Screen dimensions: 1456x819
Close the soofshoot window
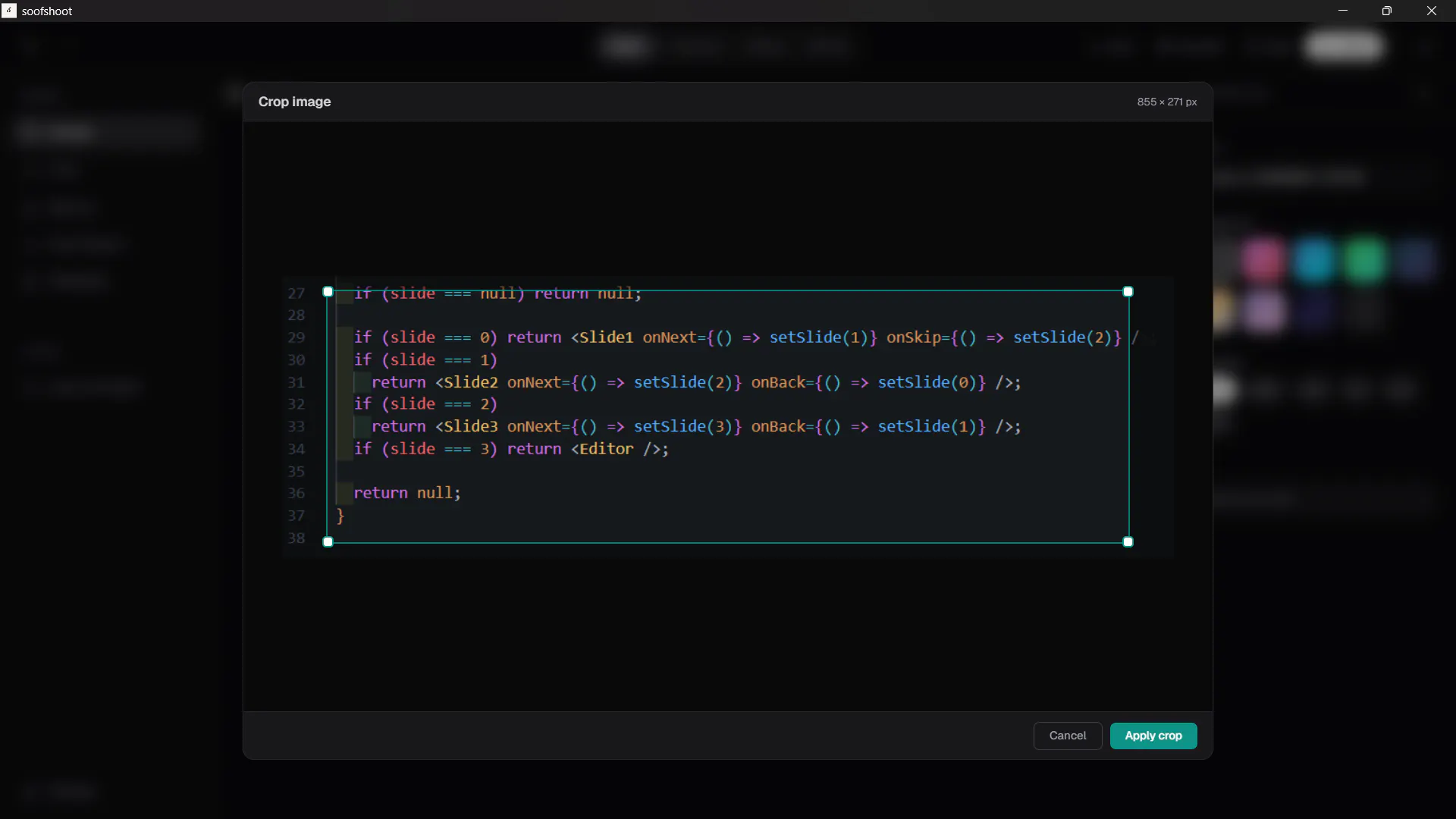tap(1432, 11)
